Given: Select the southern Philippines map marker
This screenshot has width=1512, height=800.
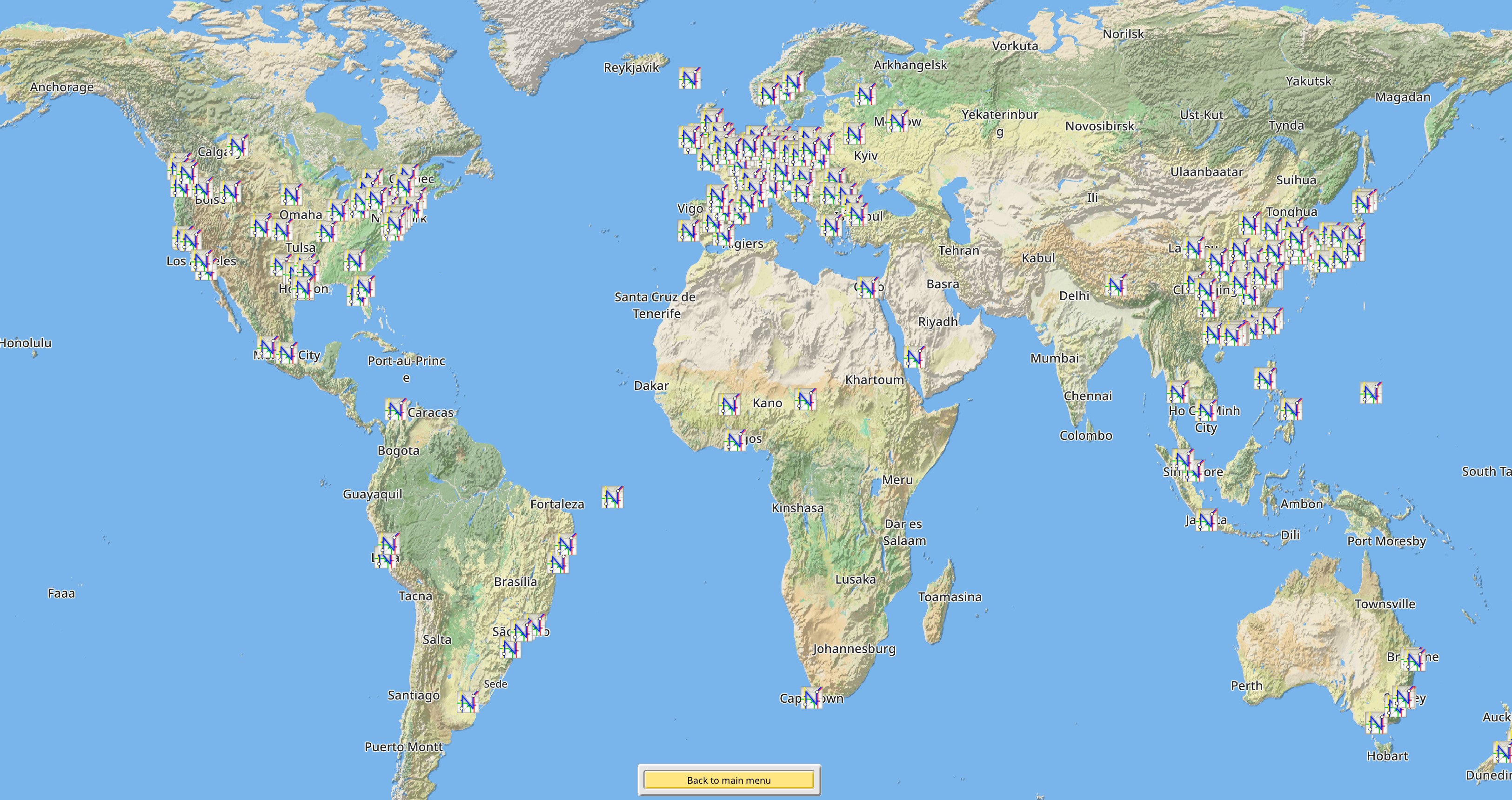Looking at the screenshot, I should [1291, 409].
